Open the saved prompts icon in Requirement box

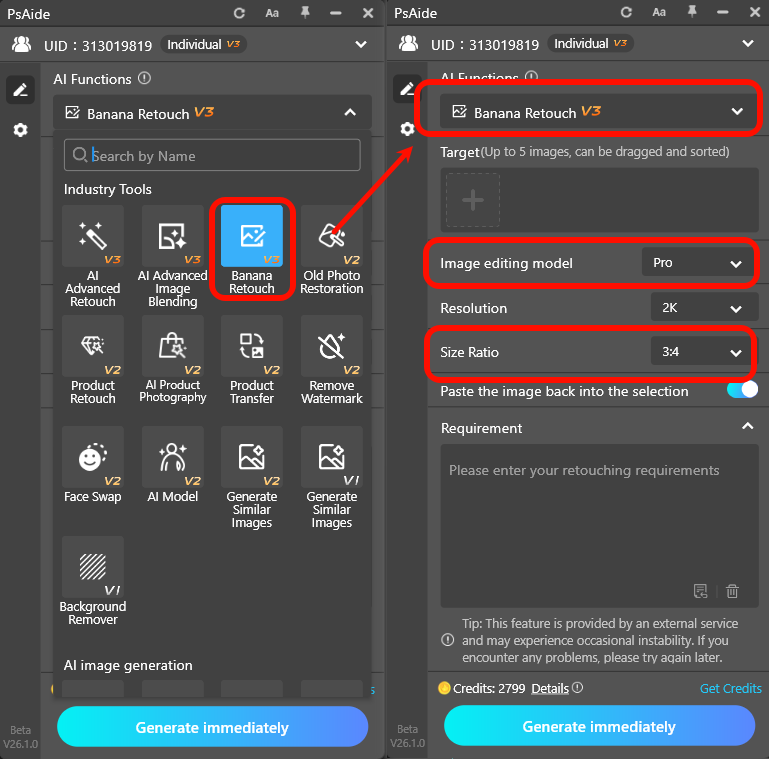click(700, 591)
